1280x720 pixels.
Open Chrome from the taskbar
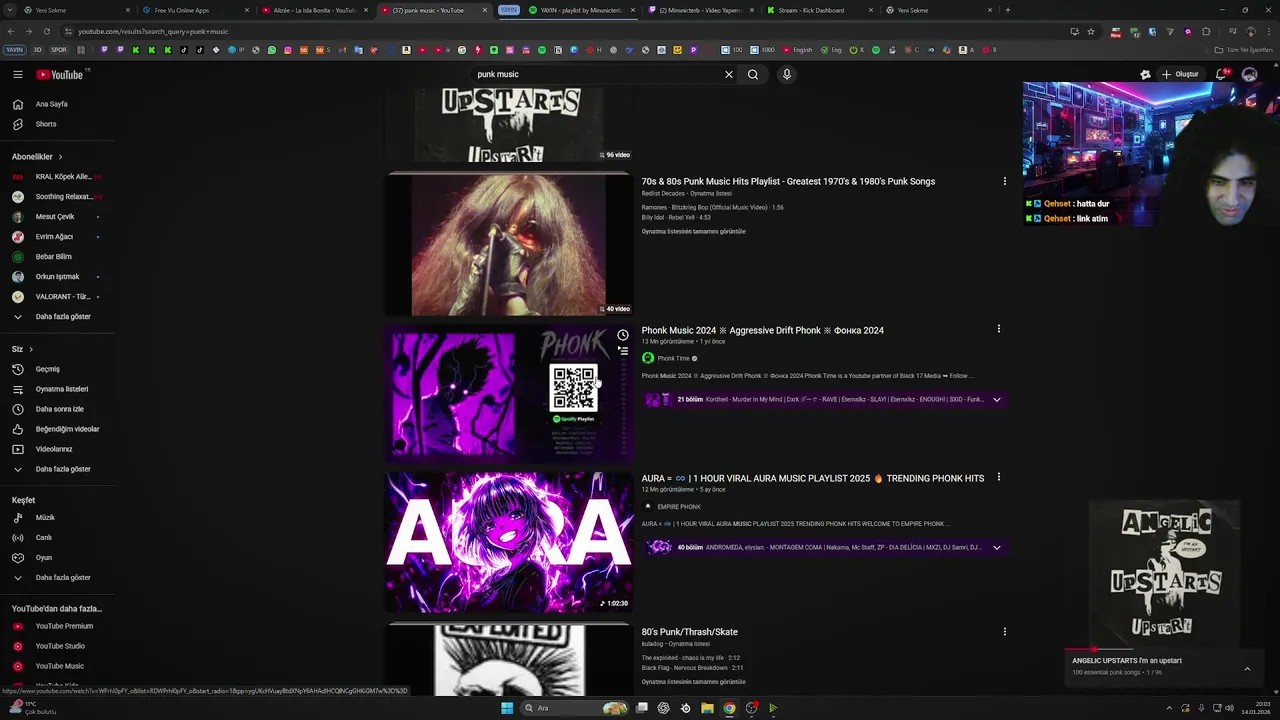729,708
